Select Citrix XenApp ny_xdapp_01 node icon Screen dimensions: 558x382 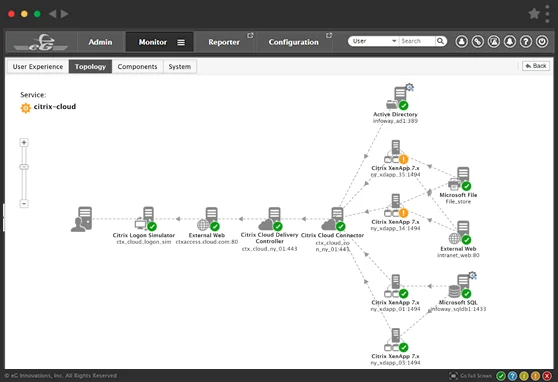396,286
